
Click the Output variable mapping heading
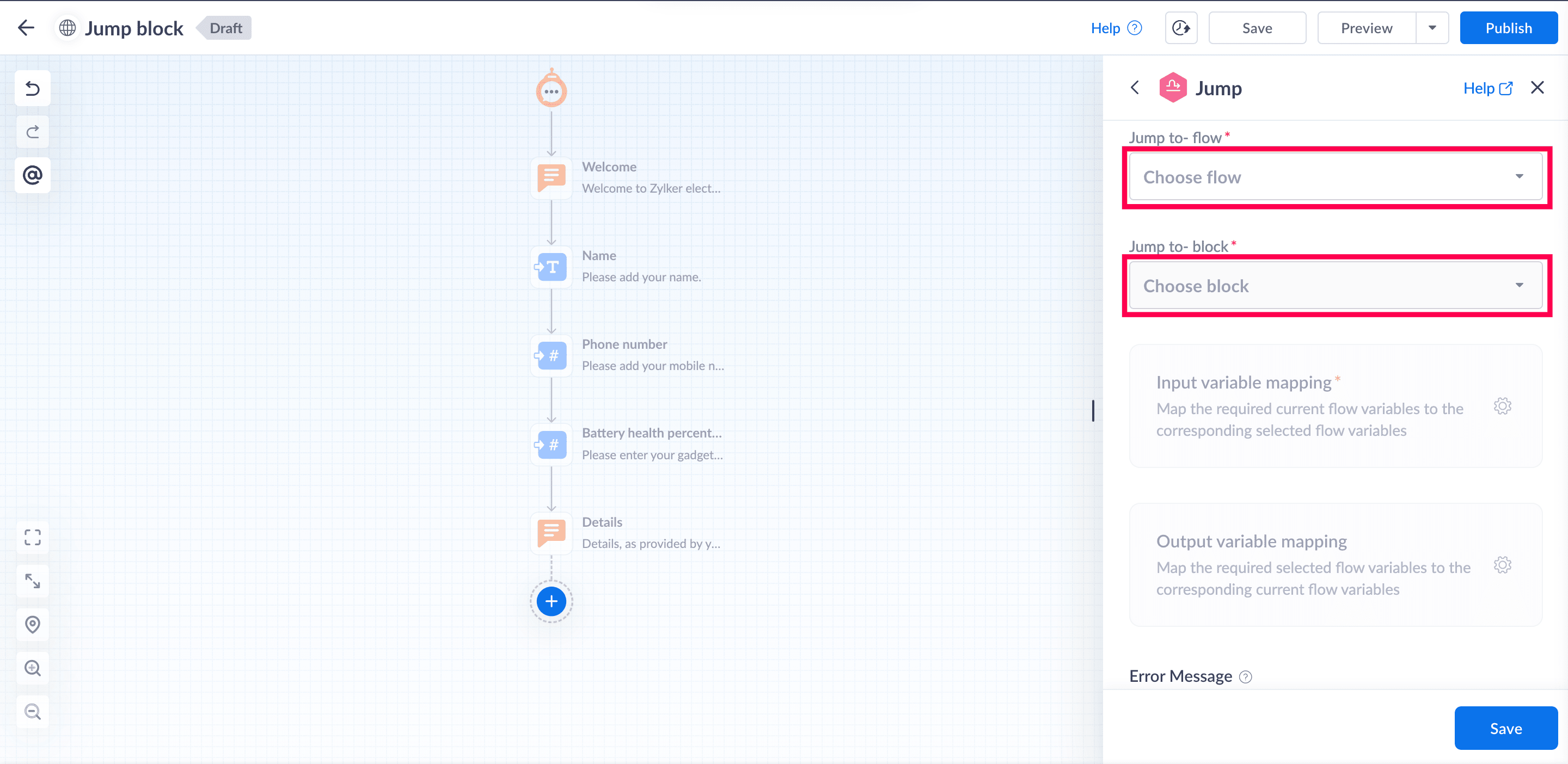(x=1252, y=541)
